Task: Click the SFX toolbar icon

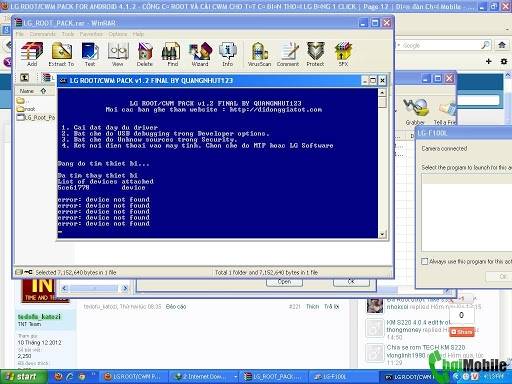Action: point(343,54)
